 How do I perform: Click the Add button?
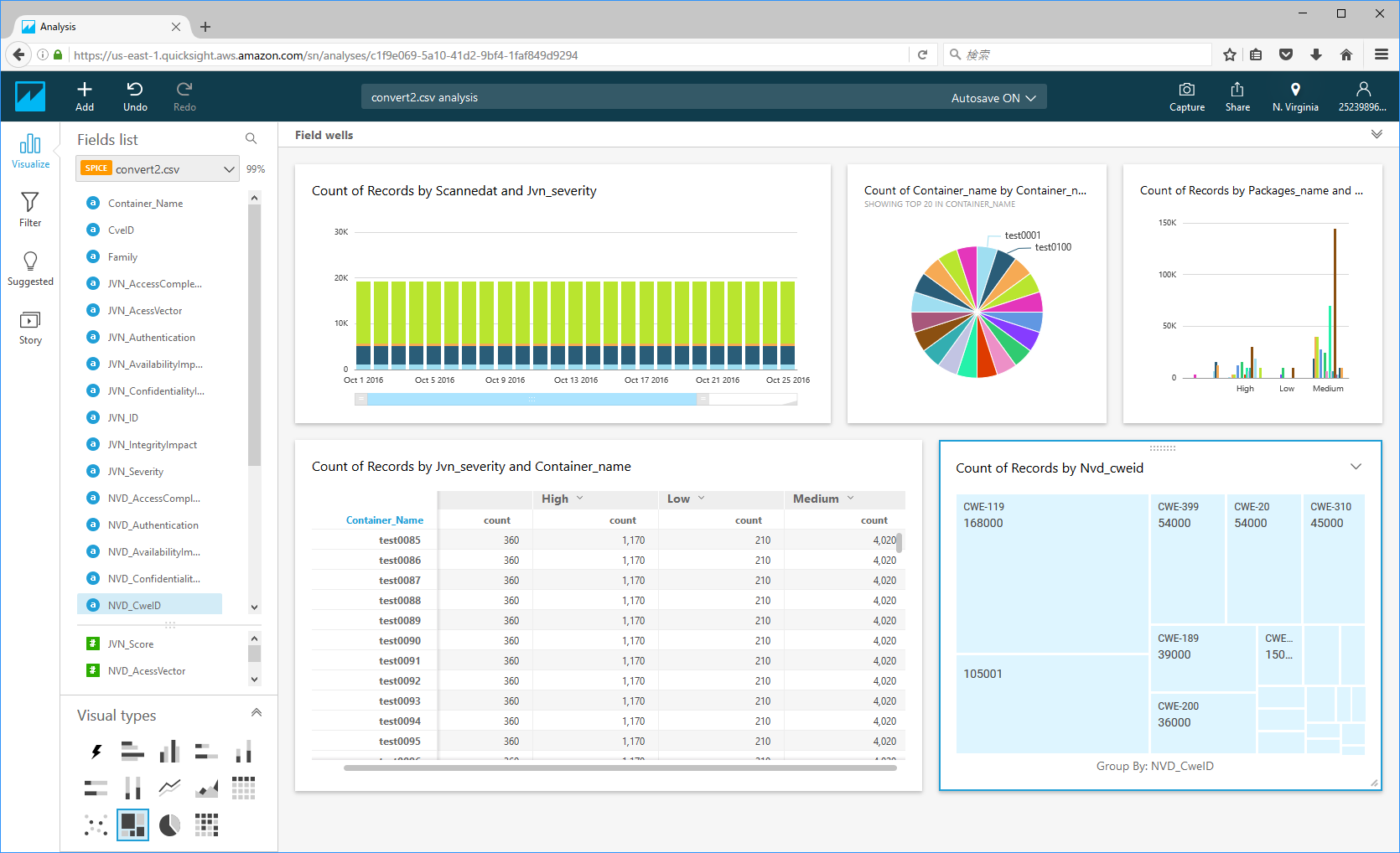(x=85, y=96)
